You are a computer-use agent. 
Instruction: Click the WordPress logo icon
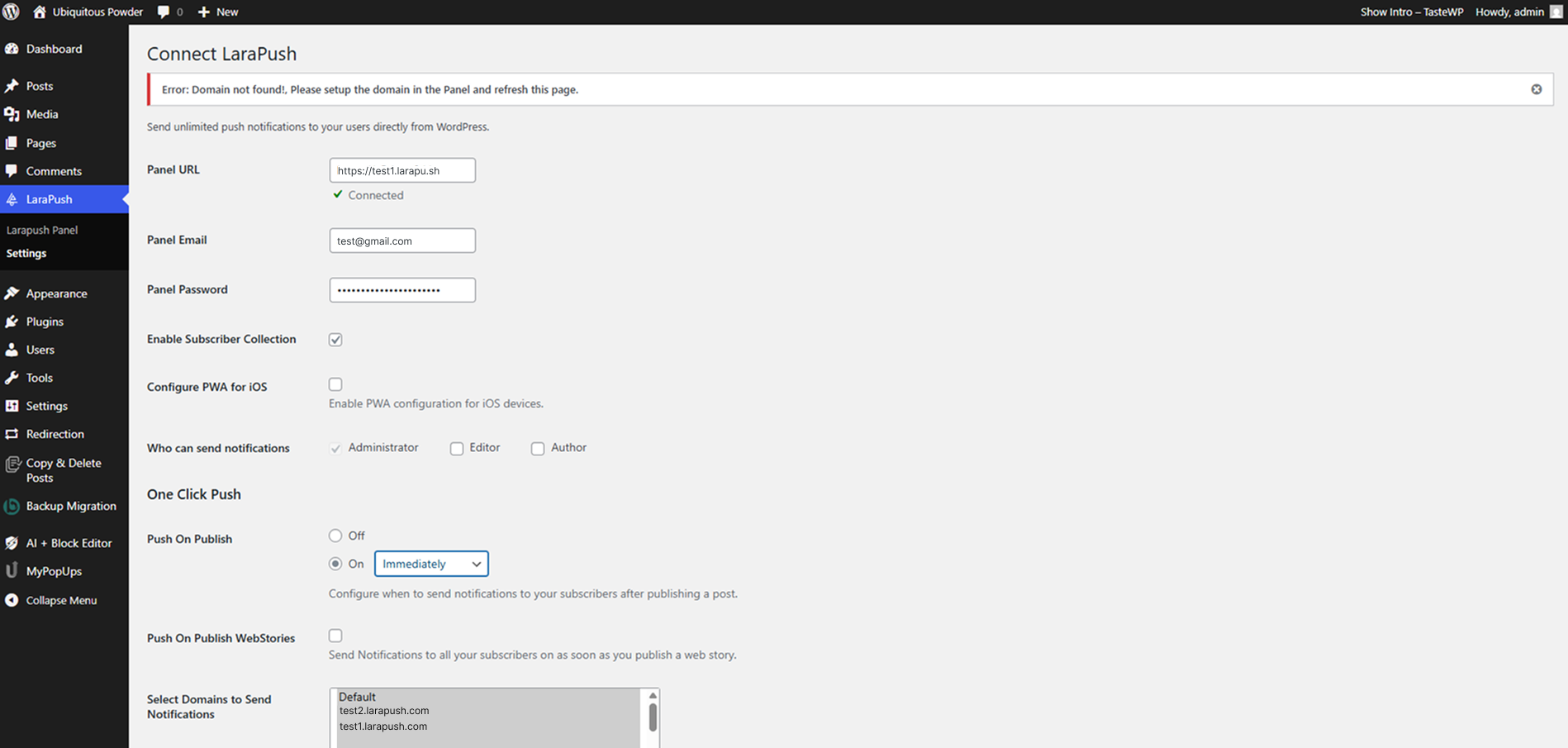coord(12,12)
